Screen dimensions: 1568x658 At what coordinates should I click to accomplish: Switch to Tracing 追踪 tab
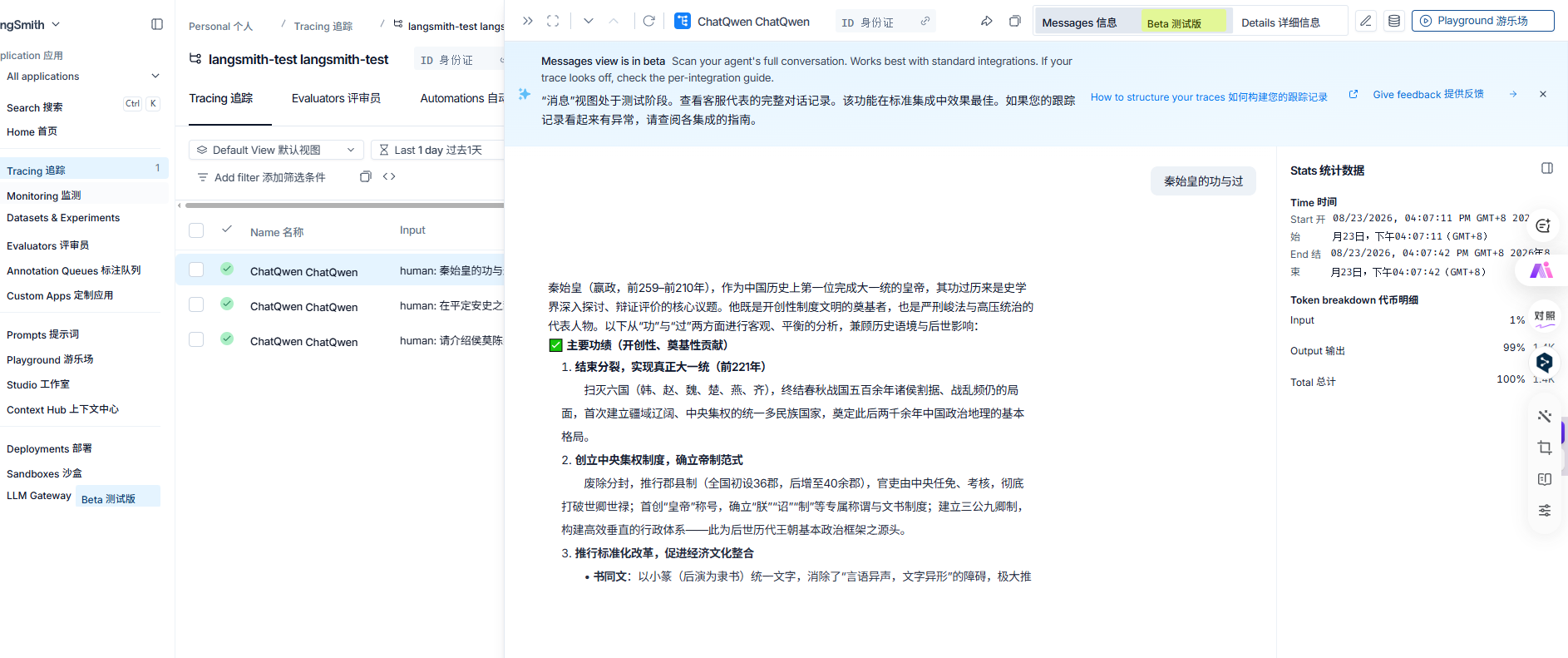point(220,98)
